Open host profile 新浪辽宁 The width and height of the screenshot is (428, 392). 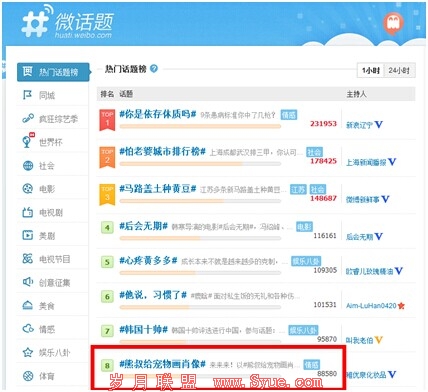359,125
